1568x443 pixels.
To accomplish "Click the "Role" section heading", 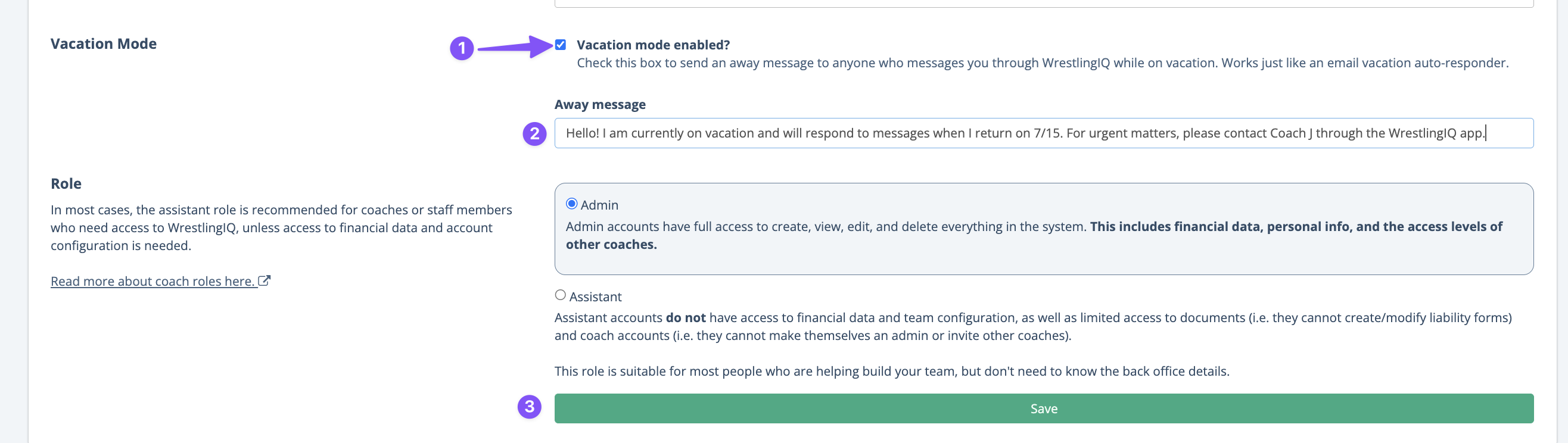I will pos(66,184).
